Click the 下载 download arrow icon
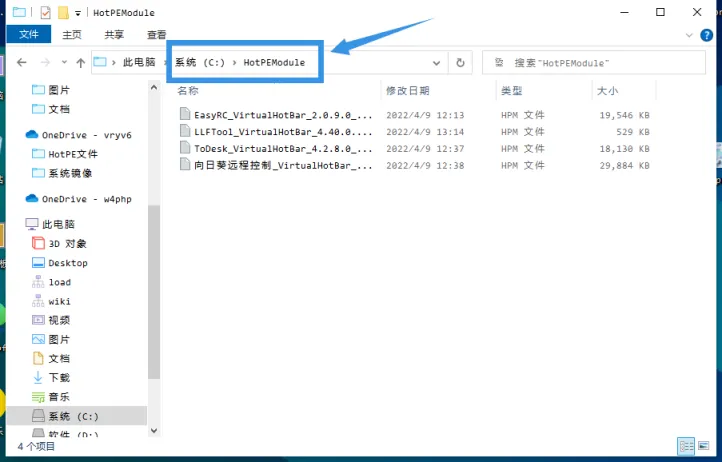This screenshot has width=722, height=462. [x=38, y=377]
